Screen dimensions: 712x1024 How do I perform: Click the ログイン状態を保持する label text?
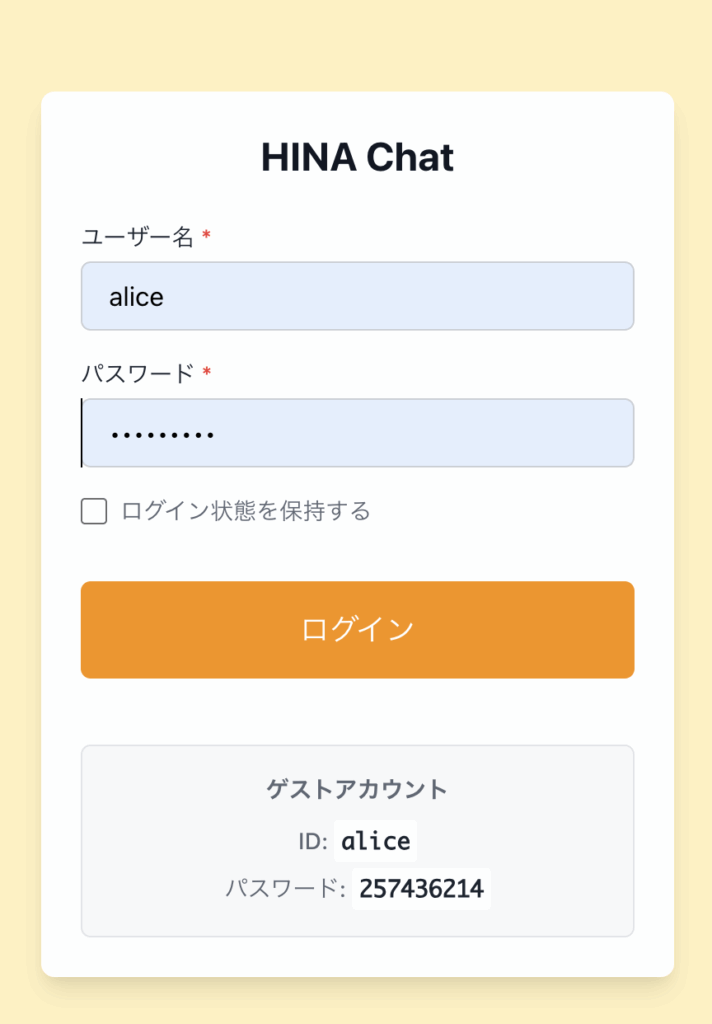click(245, 512)
